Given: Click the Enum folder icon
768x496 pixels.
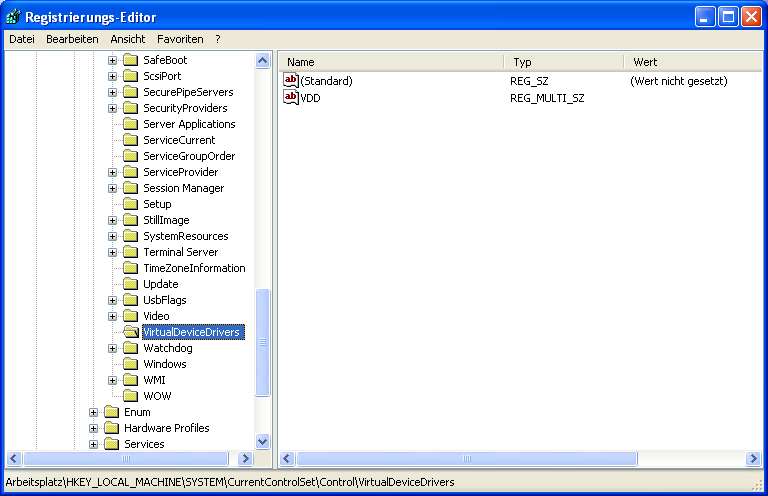Looking at the screenshot, I should tap(112, 412).
